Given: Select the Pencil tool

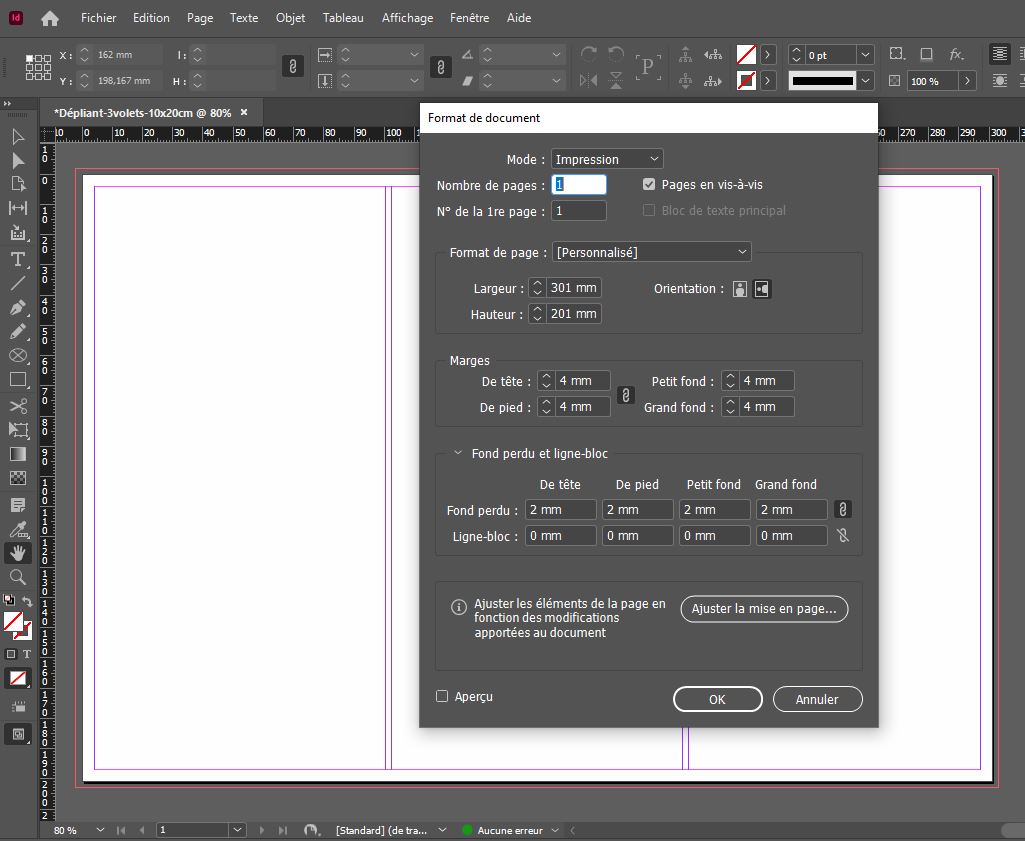Looking at the screenshot, I should tap(18, 331).
